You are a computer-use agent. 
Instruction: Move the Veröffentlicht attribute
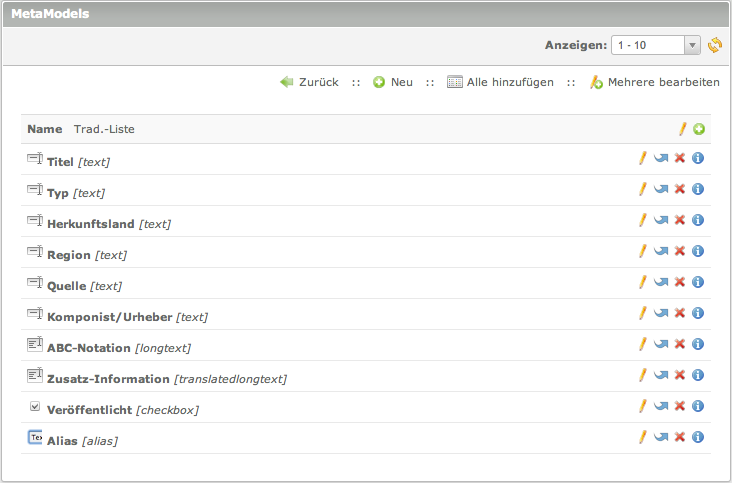point(661,406)
